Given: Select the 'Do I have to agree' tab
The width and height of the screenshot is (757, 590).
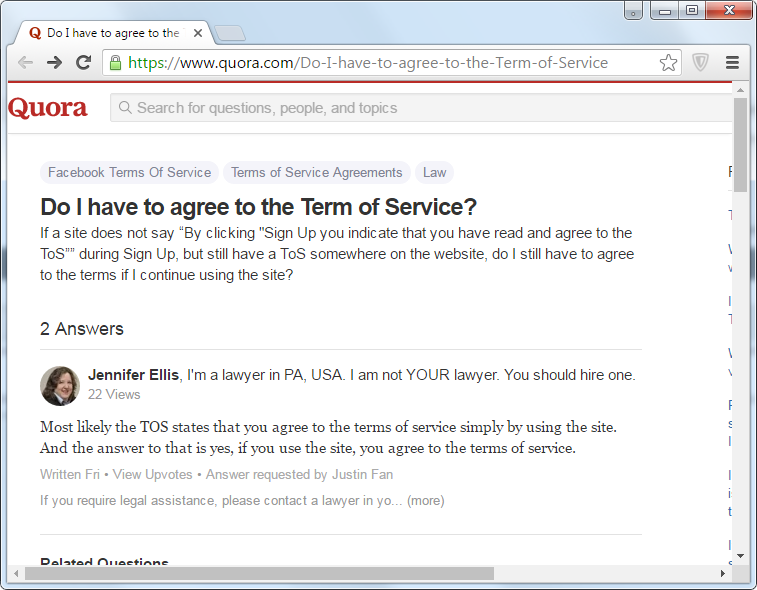Looking at the screenshot, I should point(110,33).
